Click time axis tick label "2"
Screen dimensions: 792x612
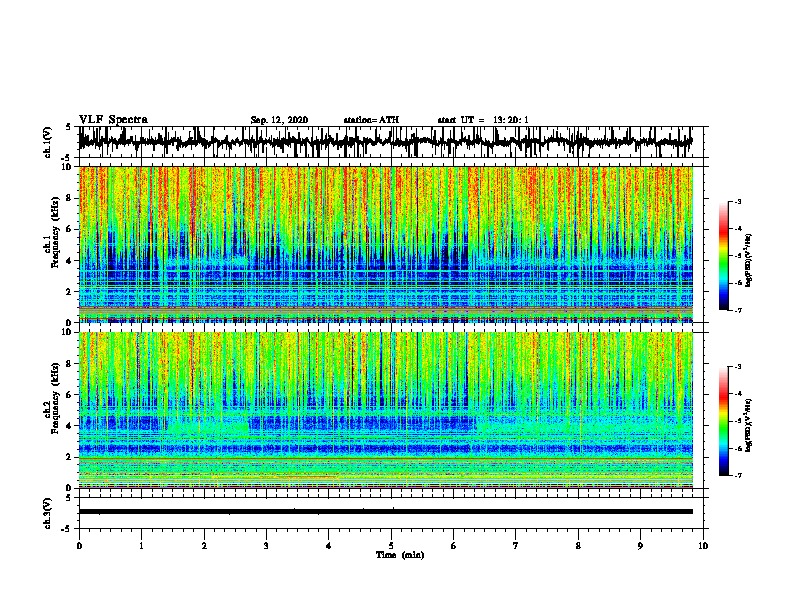204,546
